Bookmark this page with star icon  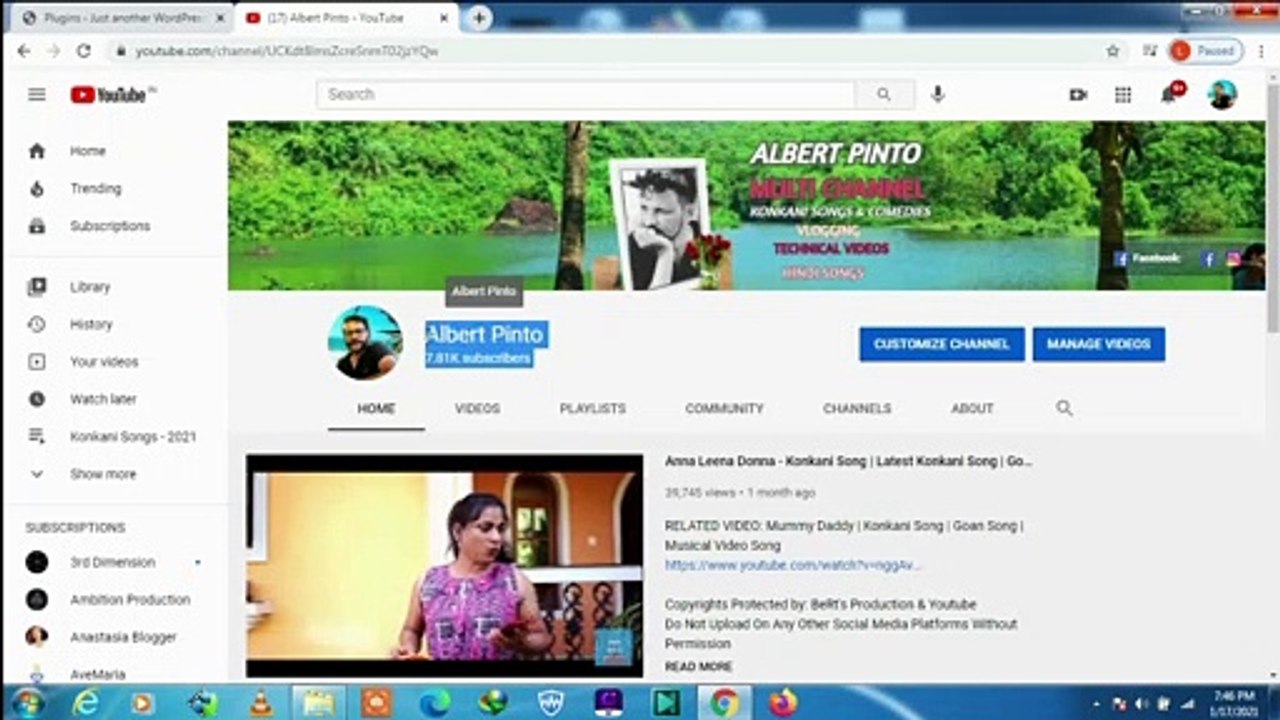1112,51
